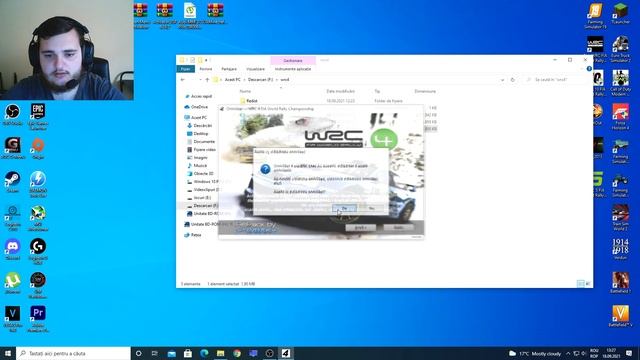
Task: Open Documente in the navigation pane
Action: (201, 142)
